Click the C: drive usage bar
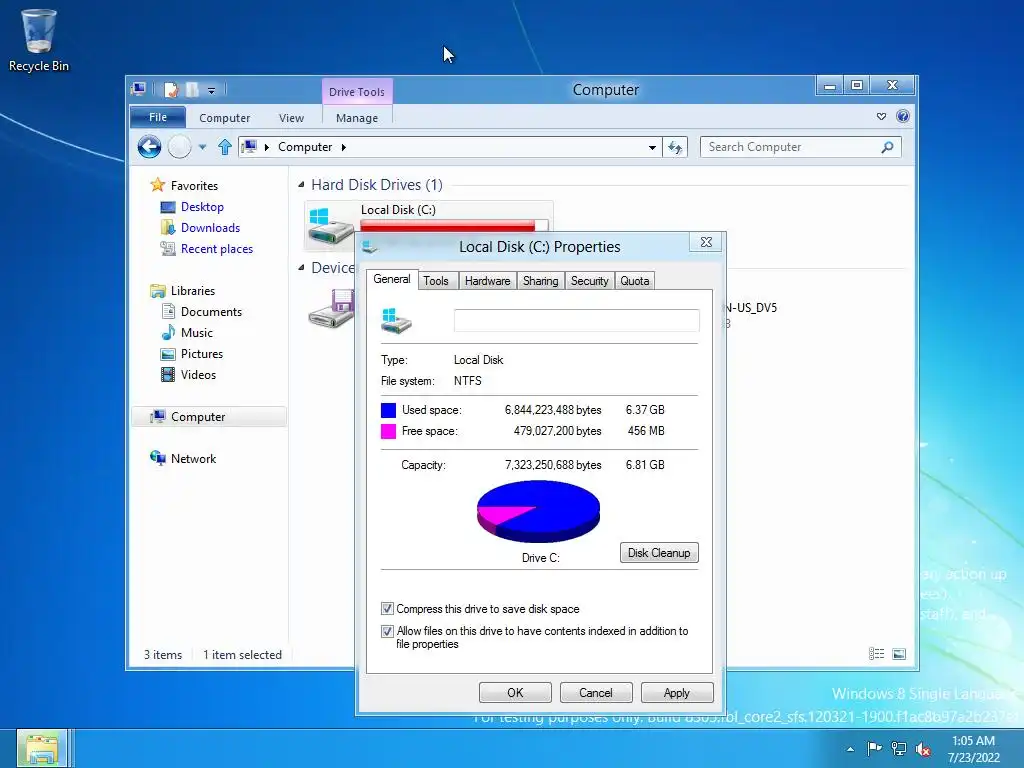This screenshot has height=768, width=1024. pyautogui.click(x=454, y=226)
